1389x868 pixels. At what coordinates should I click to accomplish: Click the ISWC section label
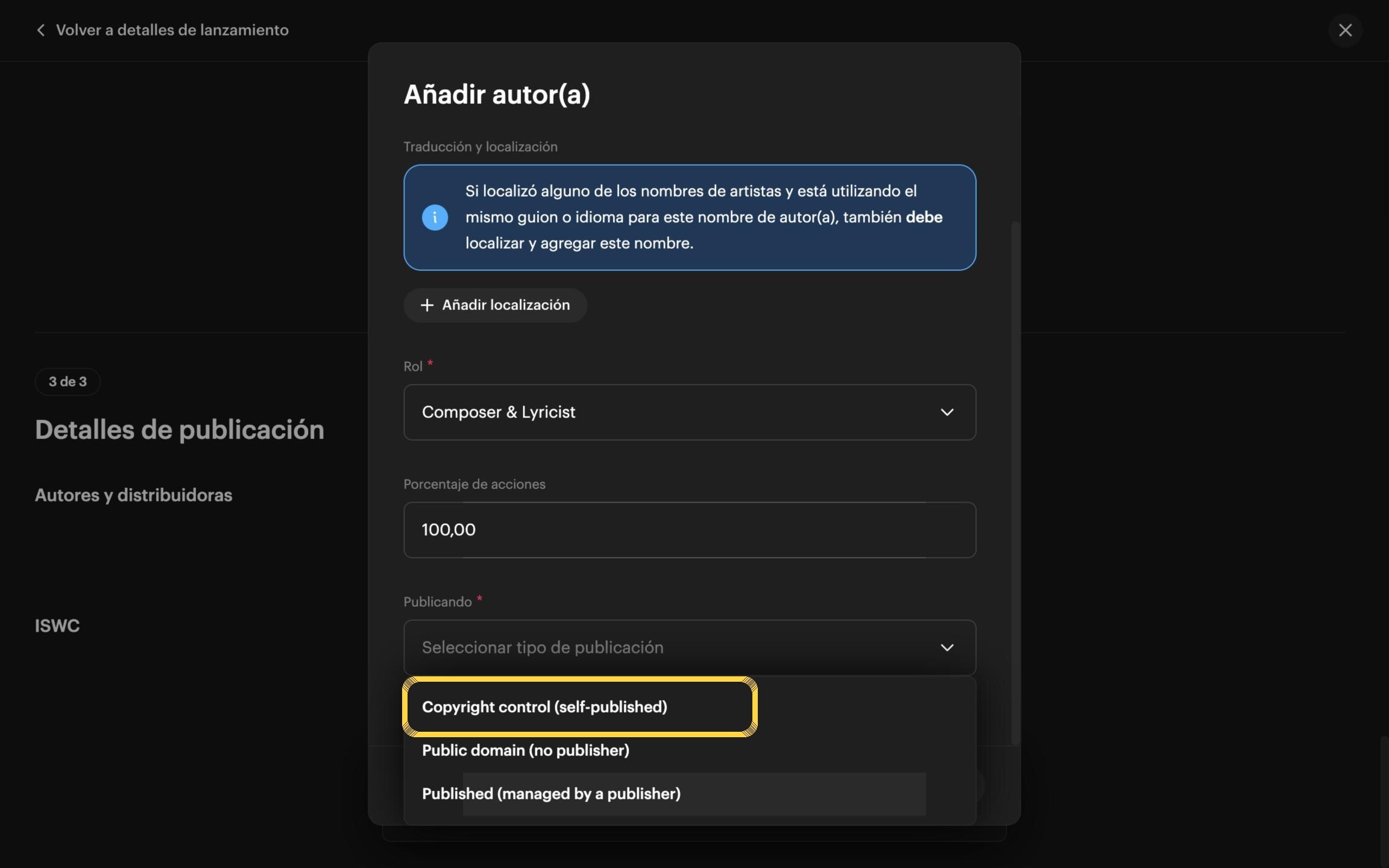coord(57,626)
